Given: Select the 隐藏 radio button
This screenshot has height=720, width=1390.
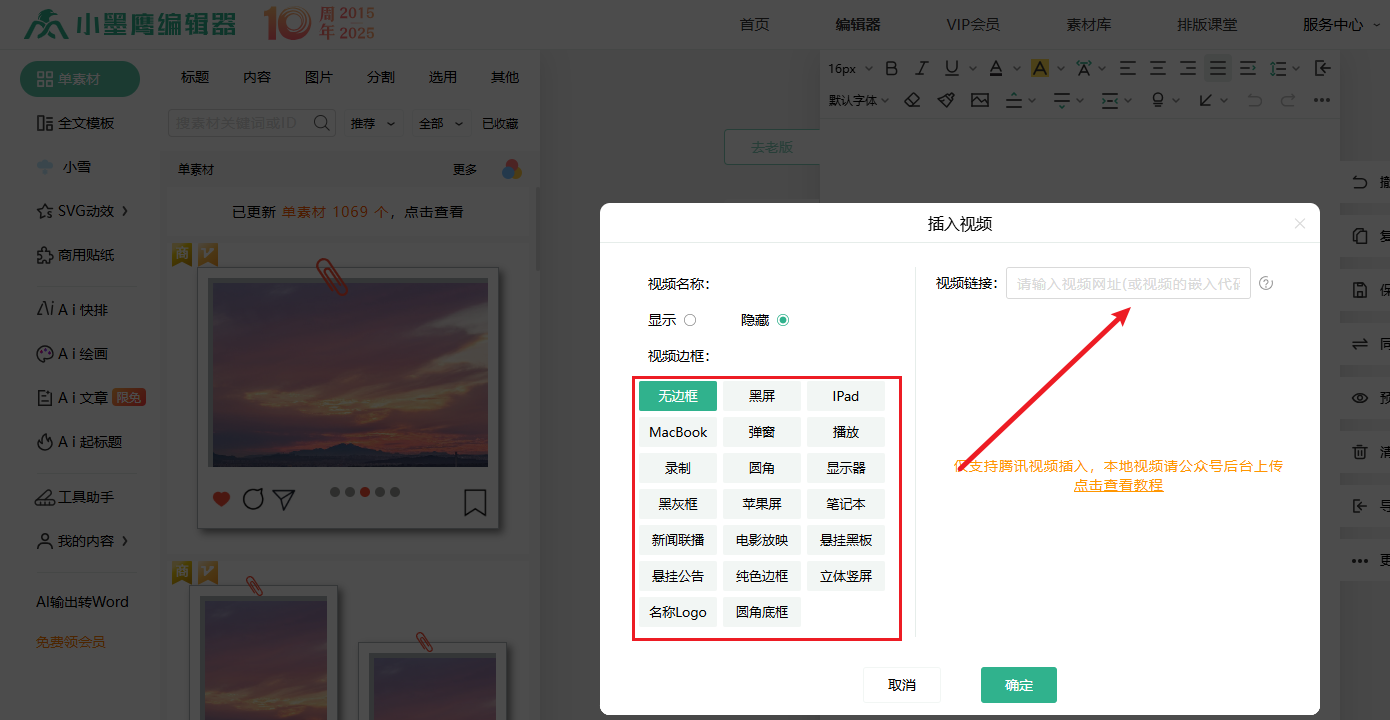Looking at the screenshot, I should click(783, 320).
